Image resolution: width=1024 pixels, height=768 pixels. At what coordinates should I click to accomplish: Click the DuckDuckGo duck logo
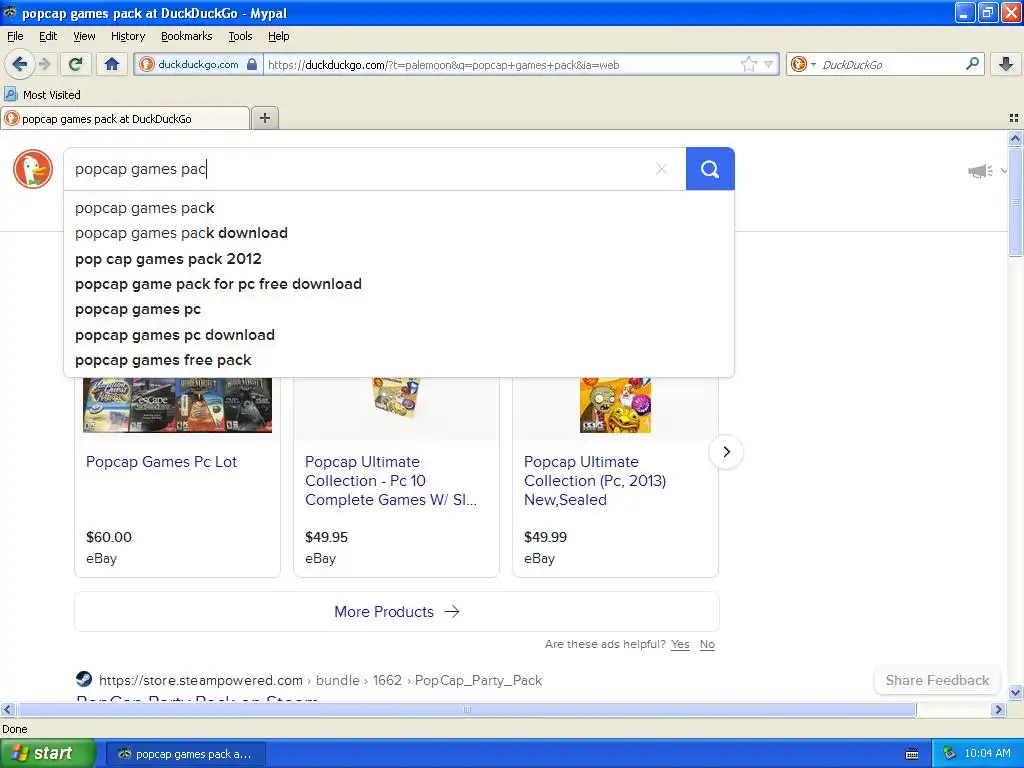pos(33,169)
